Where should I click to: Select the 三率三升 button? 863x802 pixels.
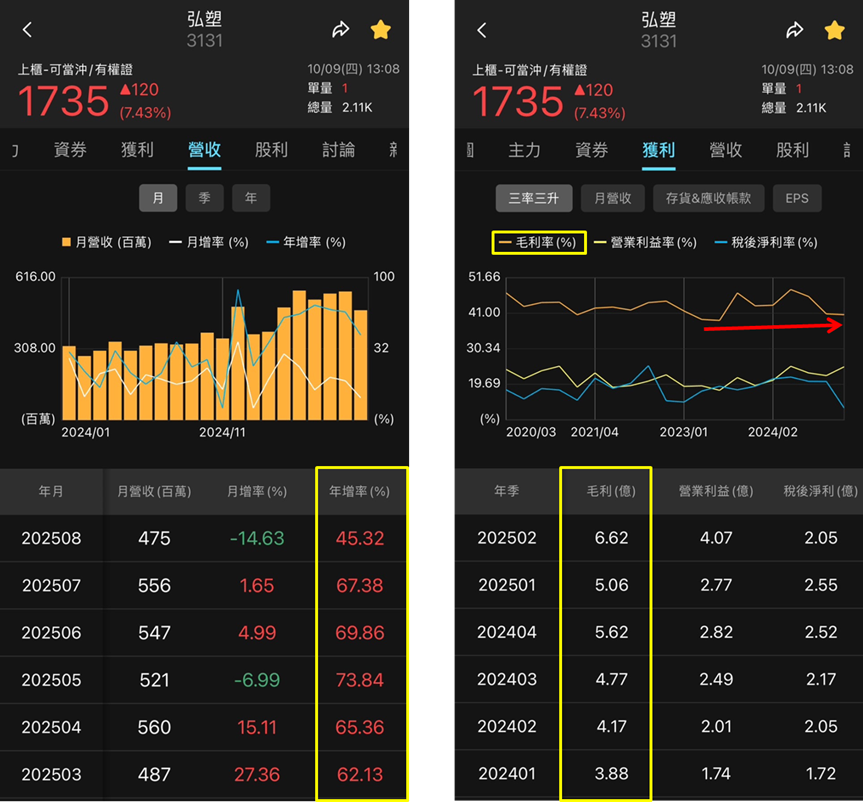coord(534,198)
